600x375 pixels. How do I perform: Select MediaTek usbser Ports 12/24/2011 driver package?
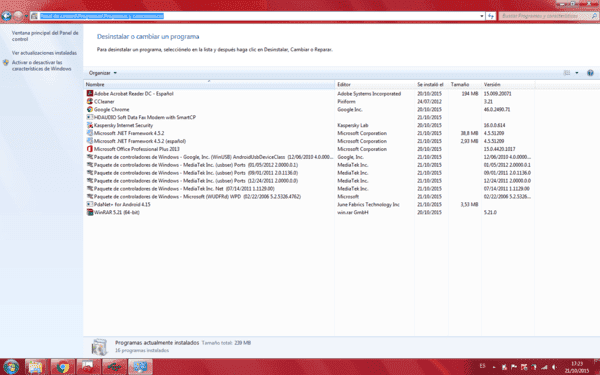(196, 181)
